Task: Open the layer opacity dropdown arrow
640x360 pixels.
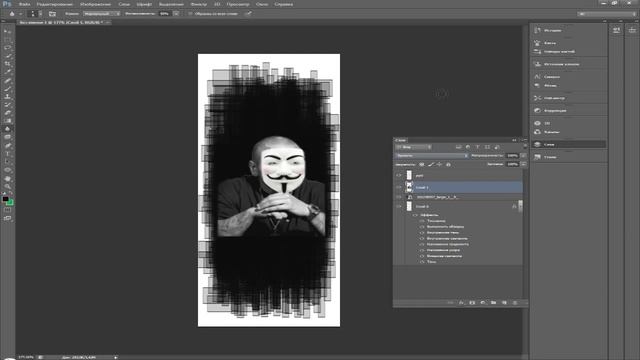Action: 523,156
